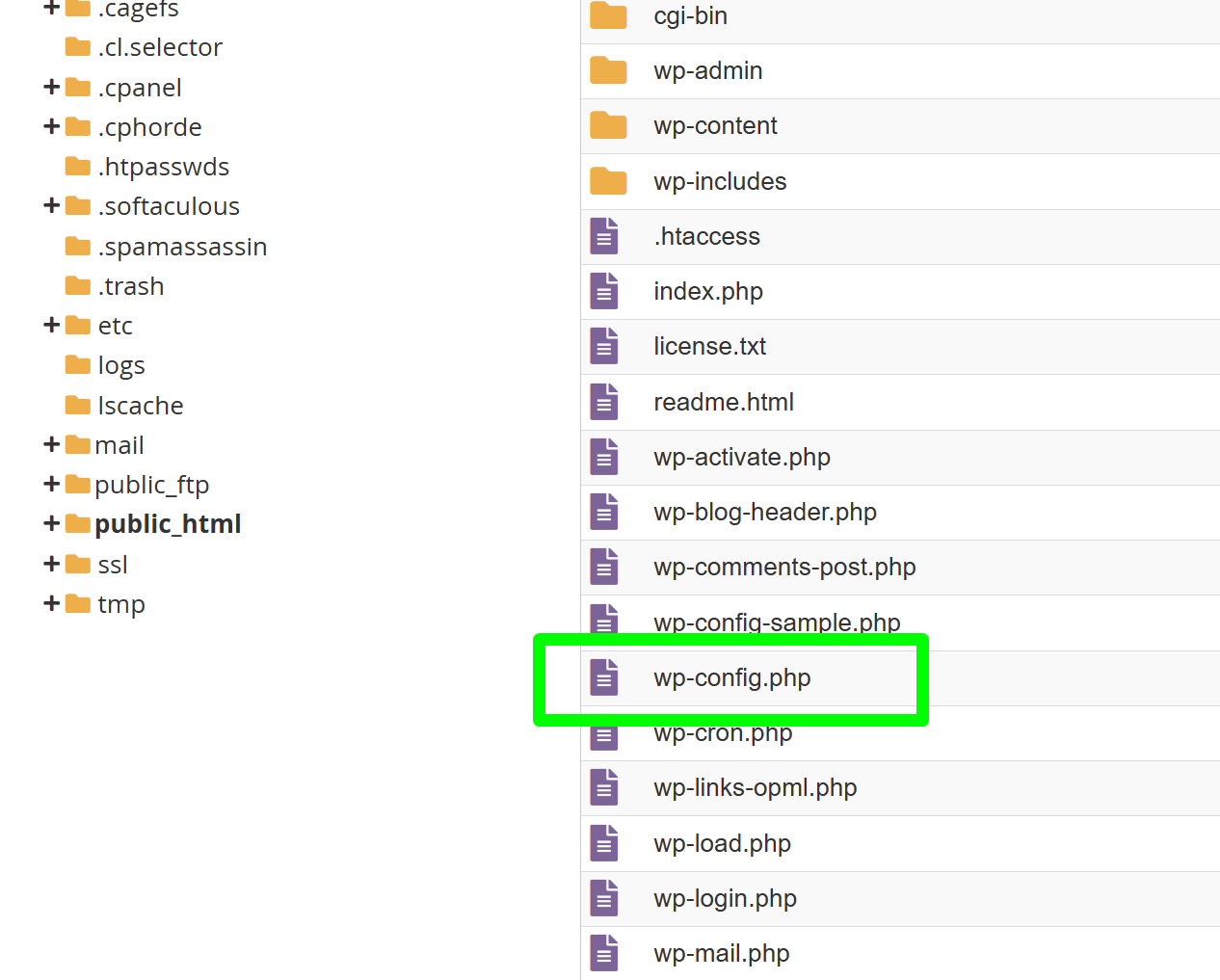Expand the .cpanel folder node
This screenshot has width=1220, height=980.
coord(52,88)
